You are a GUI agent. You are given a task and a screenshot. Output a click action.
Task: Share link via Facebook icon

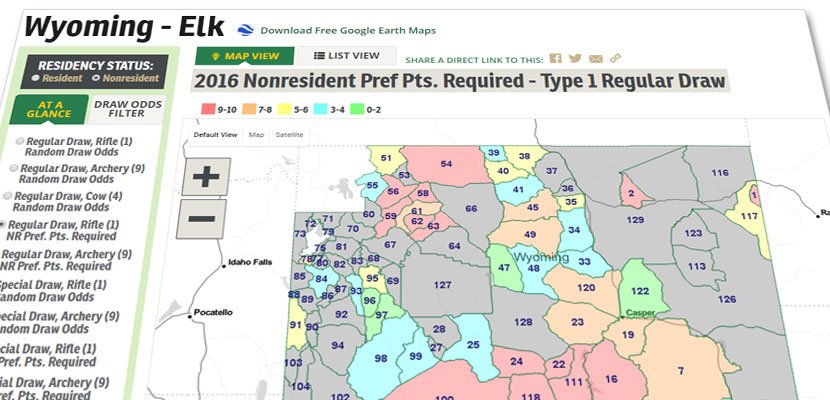[x=555, y=58]
